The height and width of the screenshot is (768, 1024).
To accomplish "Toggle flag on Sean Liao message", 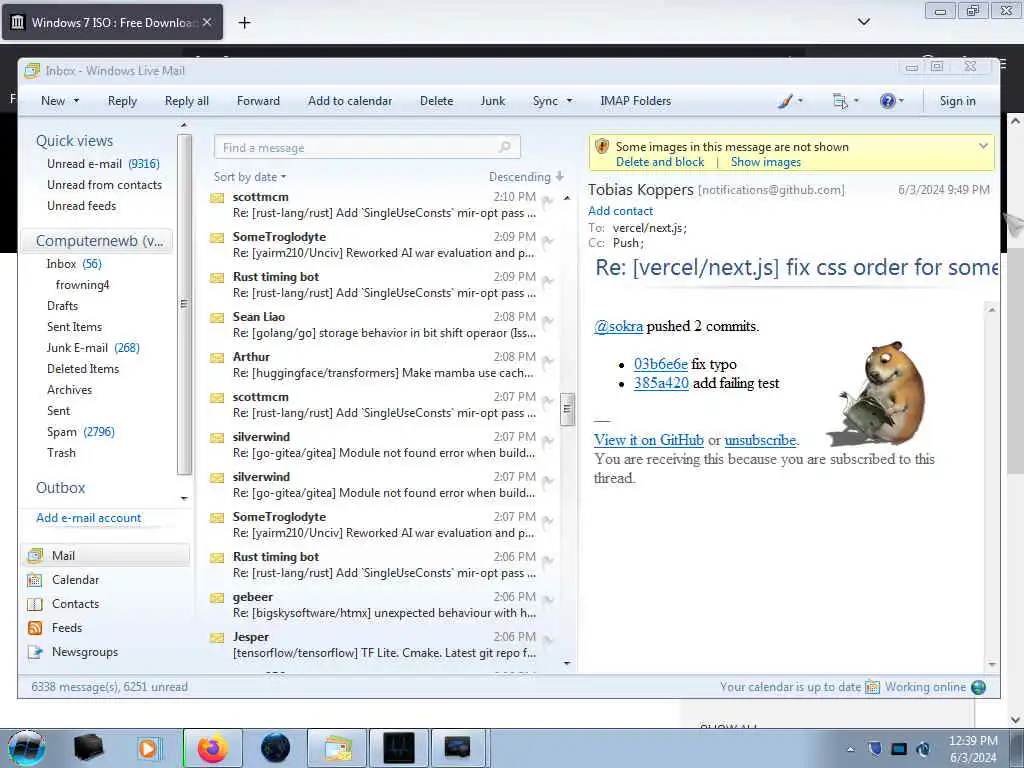I will tap(547, 321).
